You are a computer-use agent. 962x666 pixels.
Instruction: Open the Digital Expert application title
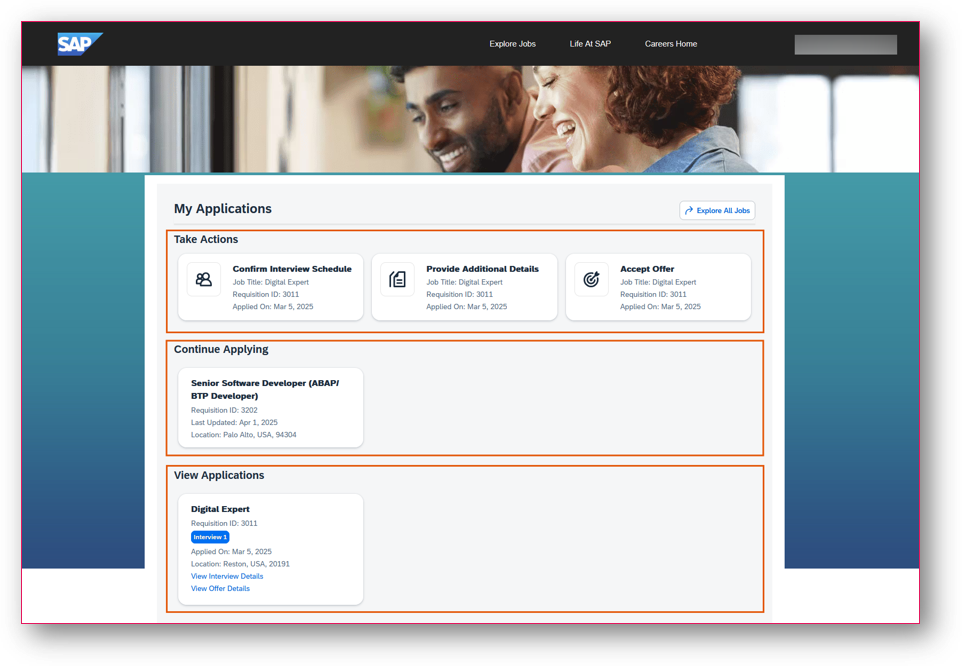tap(220, 509)
